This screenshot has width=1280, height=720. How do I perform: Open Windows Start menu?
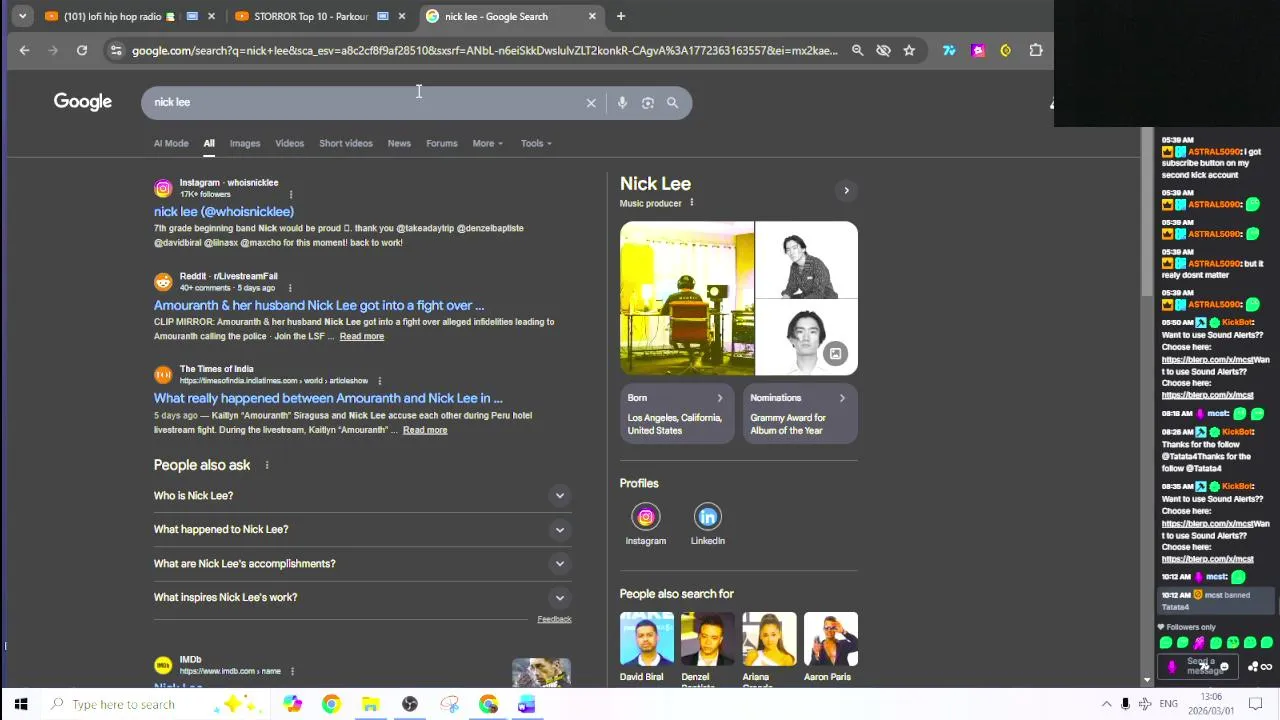pyautogui.click(x=20, y=704)
